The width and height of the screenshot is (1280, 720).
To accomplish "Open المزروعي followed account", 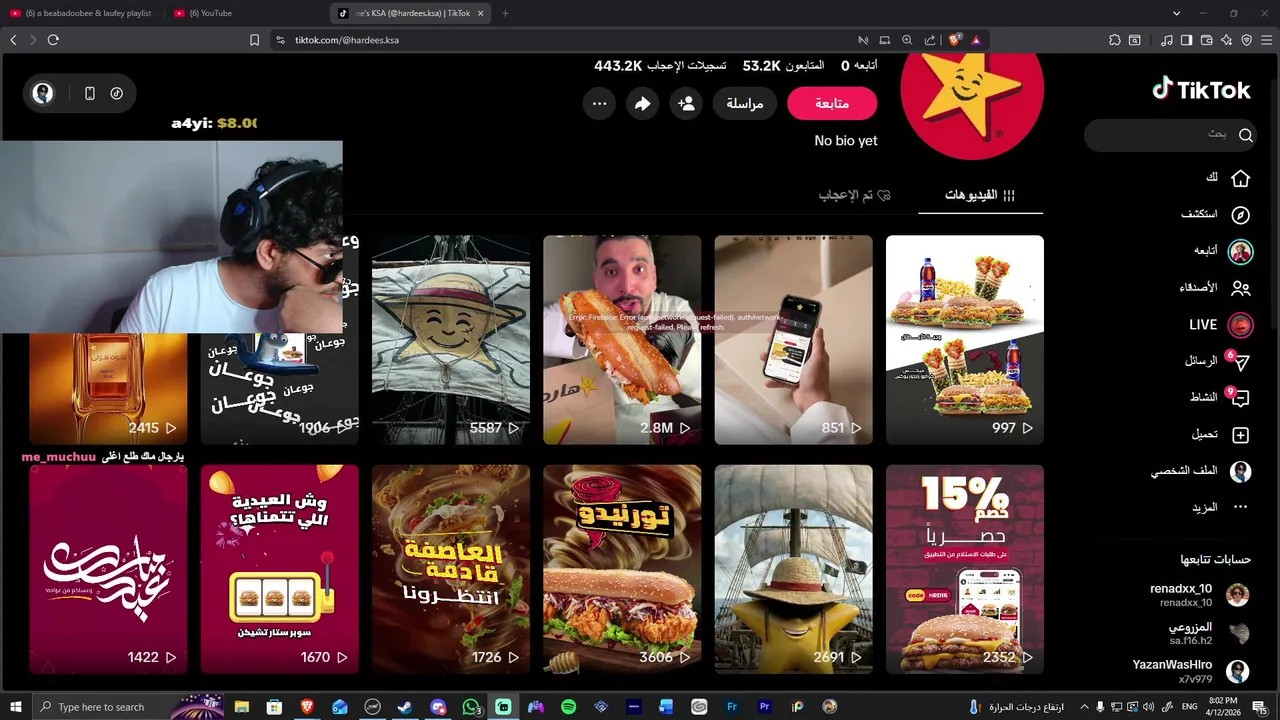I will click(x=1208, y=633).
